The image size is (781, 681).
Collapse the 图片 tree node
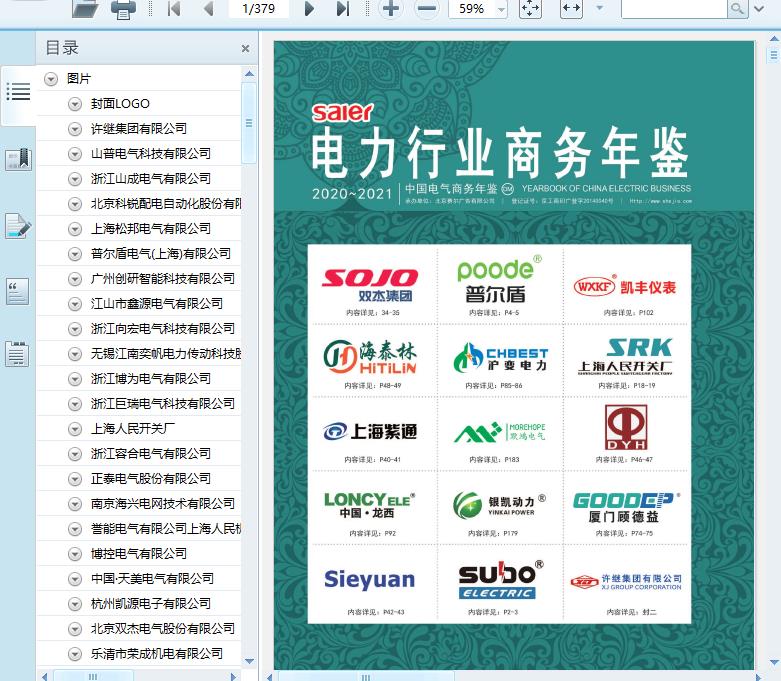tap(51, 79)
